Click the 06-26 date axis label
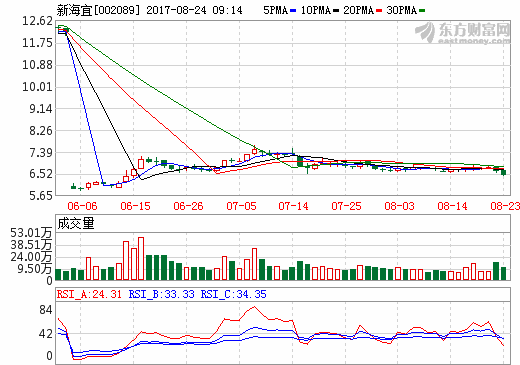This screenshot has width=520, height=365. tap(188, 206)
